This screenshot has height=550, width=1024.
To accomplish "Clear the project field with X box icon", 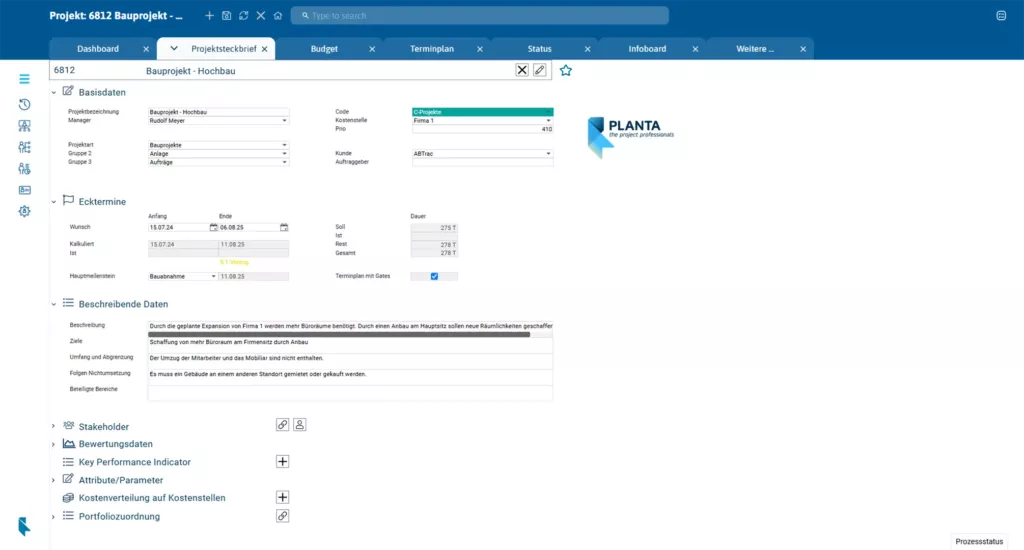I will (x=522, y=70).
